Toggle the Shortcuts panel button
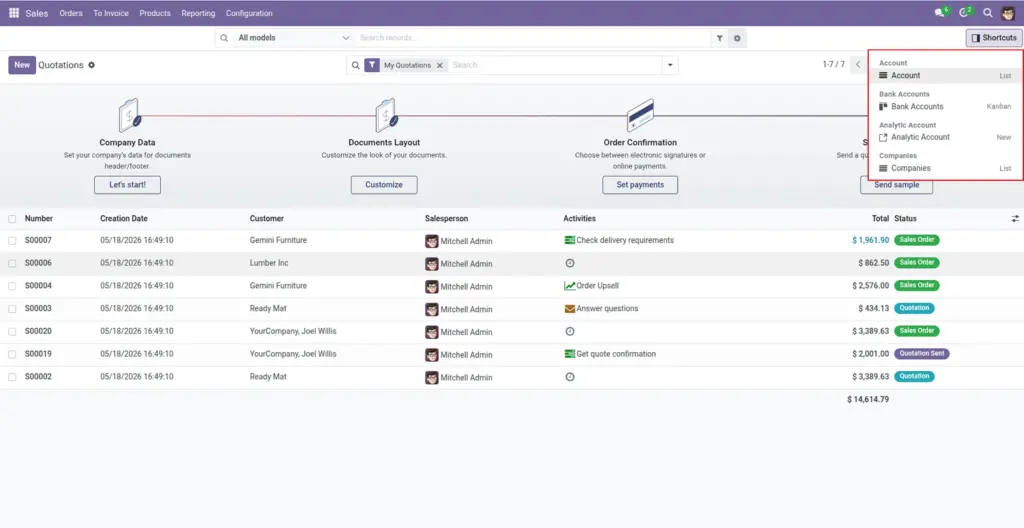Image resolution: width=1024 pixels, height=528 pixels. click(x=994, y=38)
